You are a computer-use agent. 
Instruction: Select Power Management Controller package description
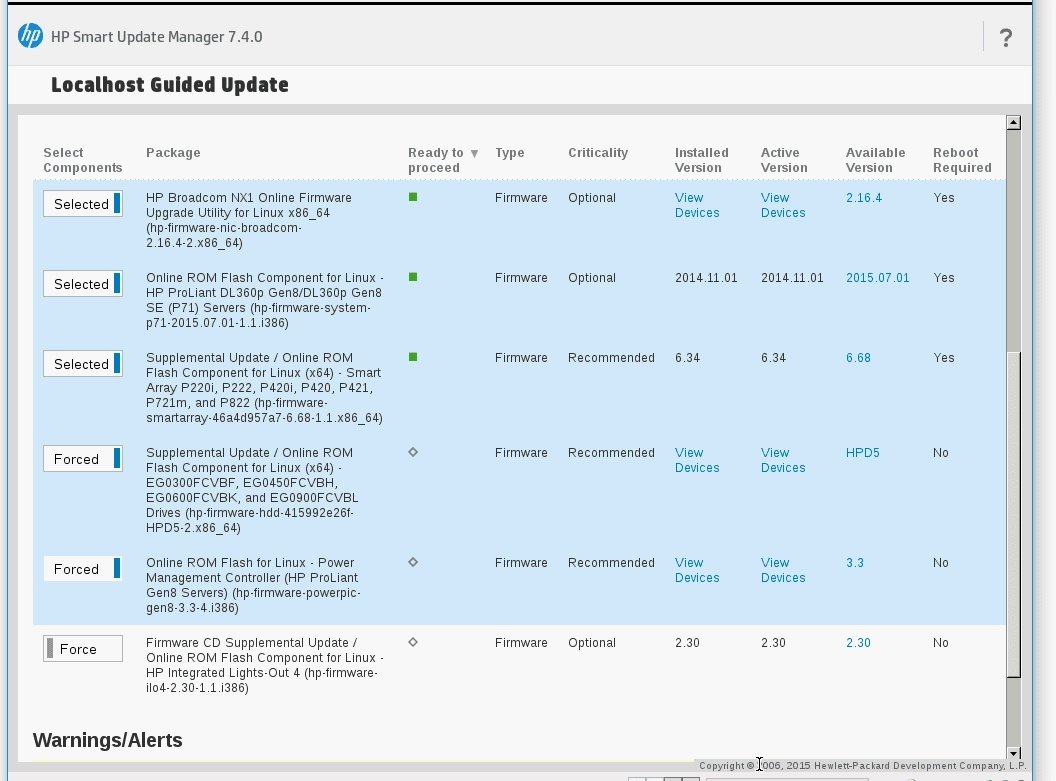pyautogui.click(x=253, y=584)
